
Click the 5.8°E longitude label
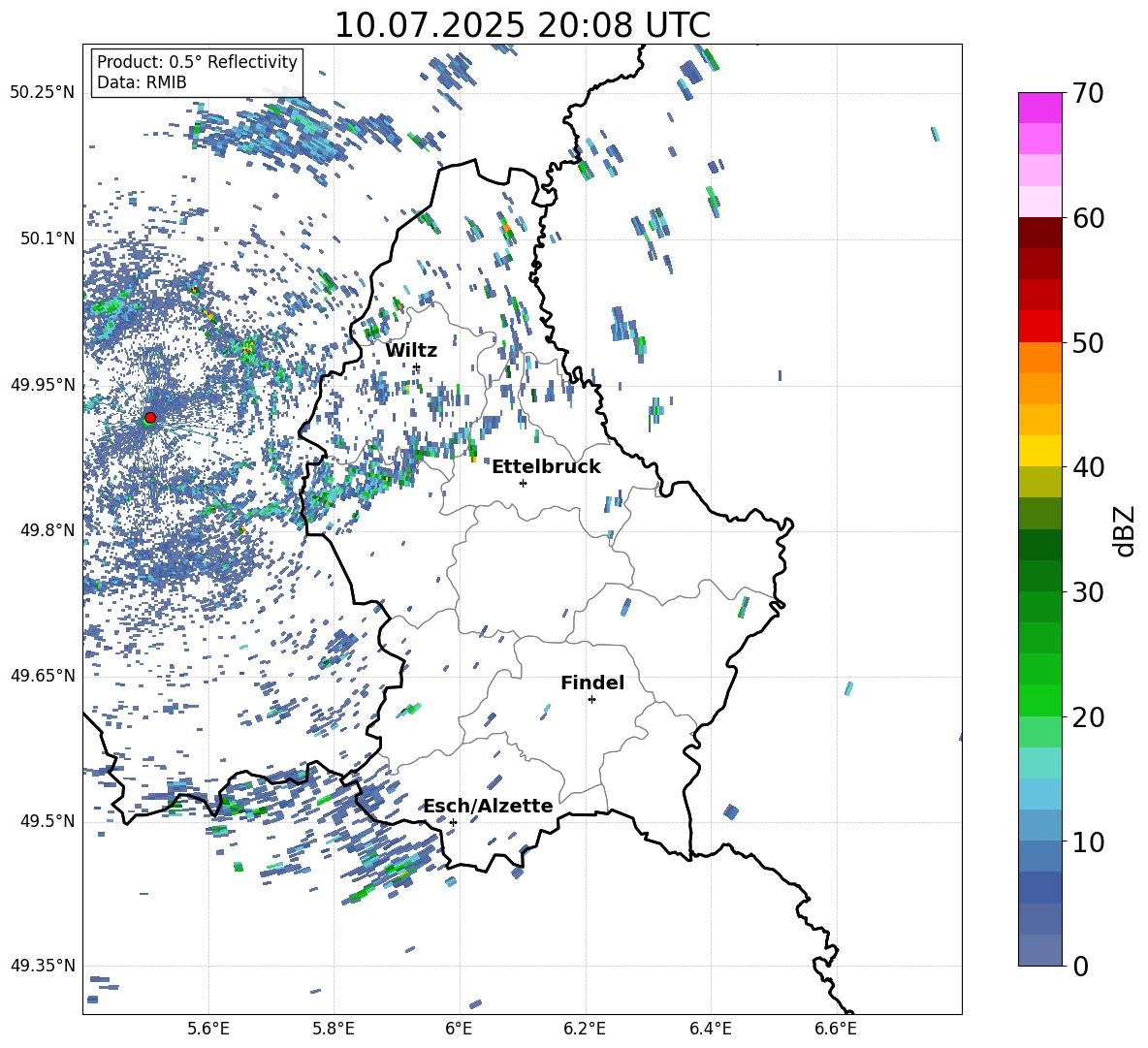coord(334,1029)
